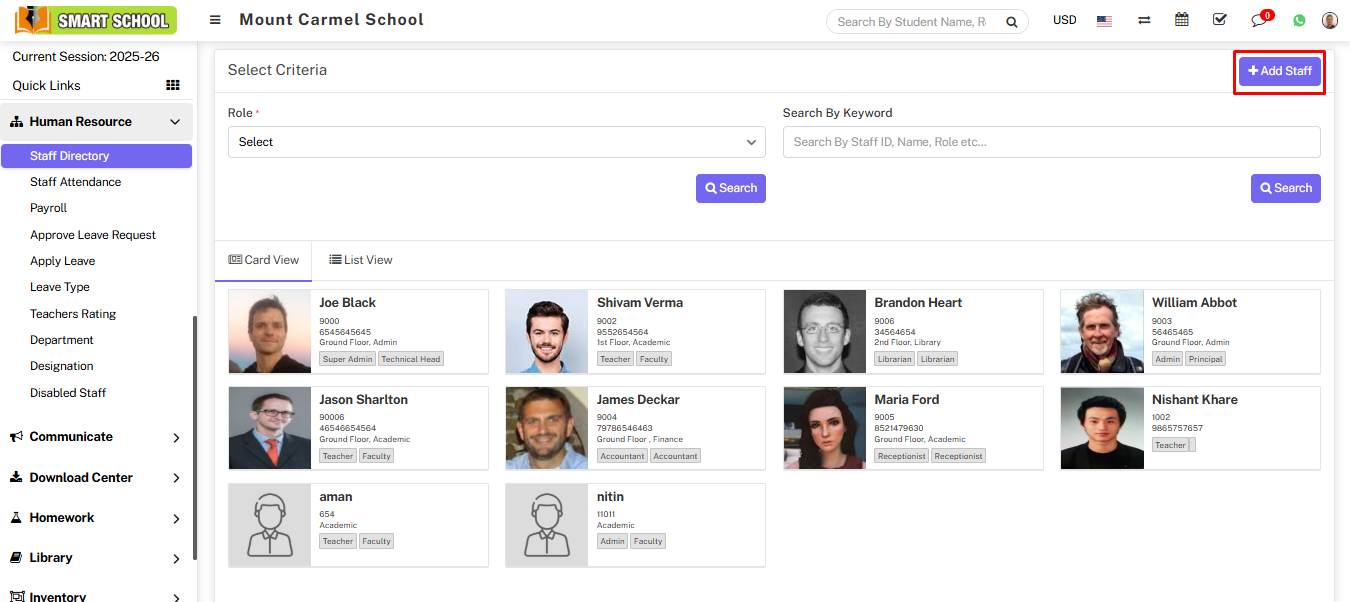
Task: Click the WhatsApp icon in the header
Action: tap(1298, 19)
